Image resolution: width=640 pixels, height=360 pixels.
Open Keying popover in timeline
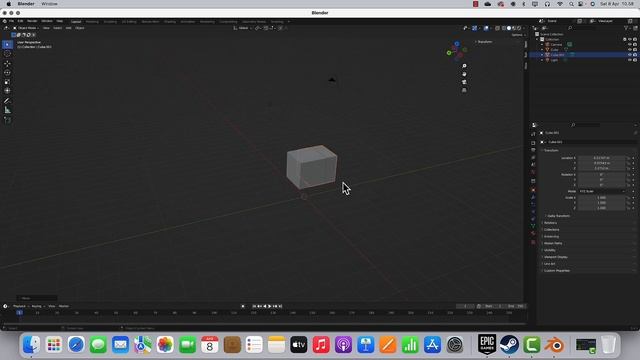(x=37, y=306)
